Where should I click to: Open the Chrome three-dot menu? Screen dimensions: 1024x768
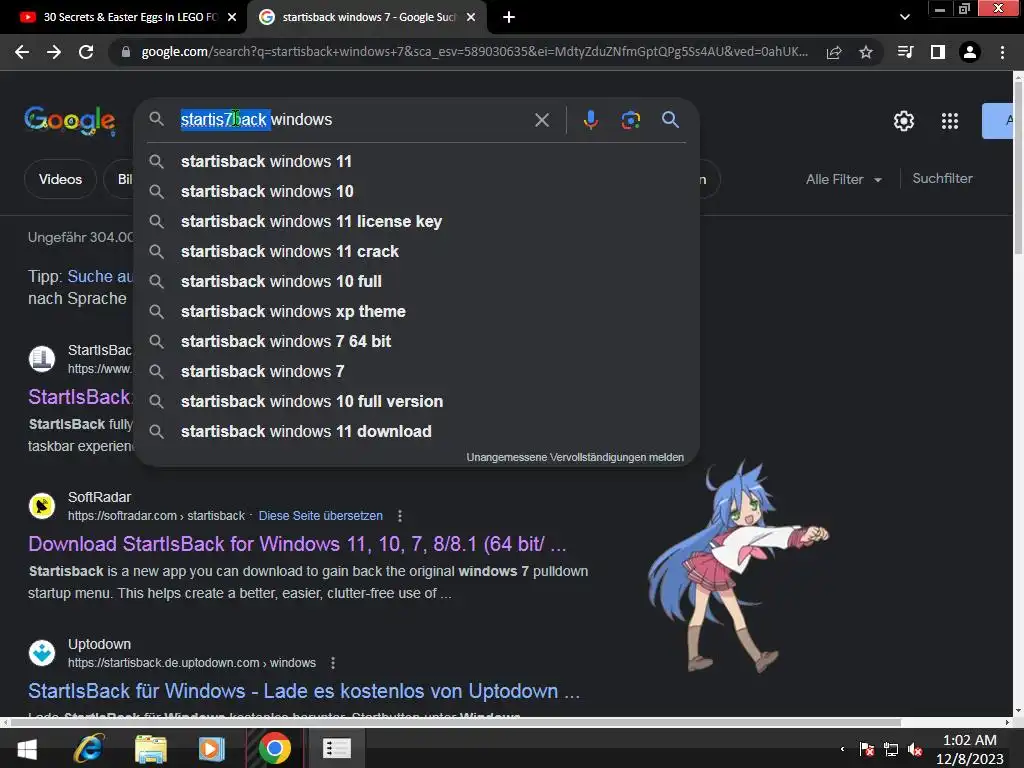[1002, 52]
